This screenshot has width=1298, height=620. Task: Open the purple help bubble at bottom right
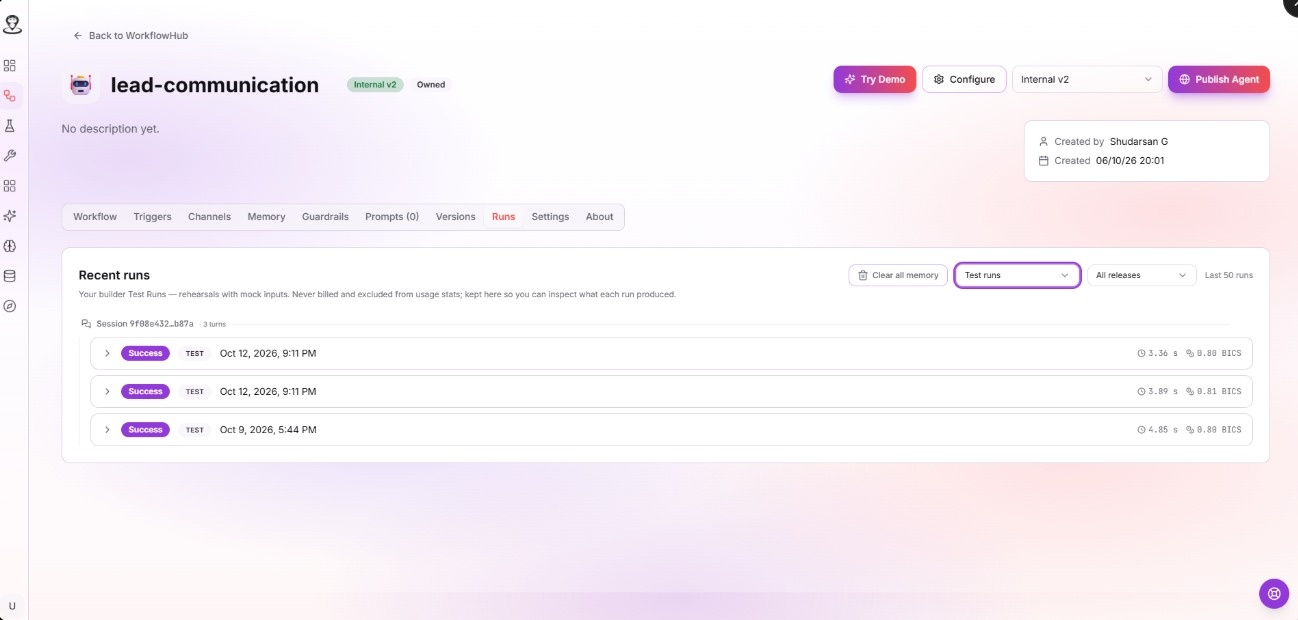coord(1273,593)
